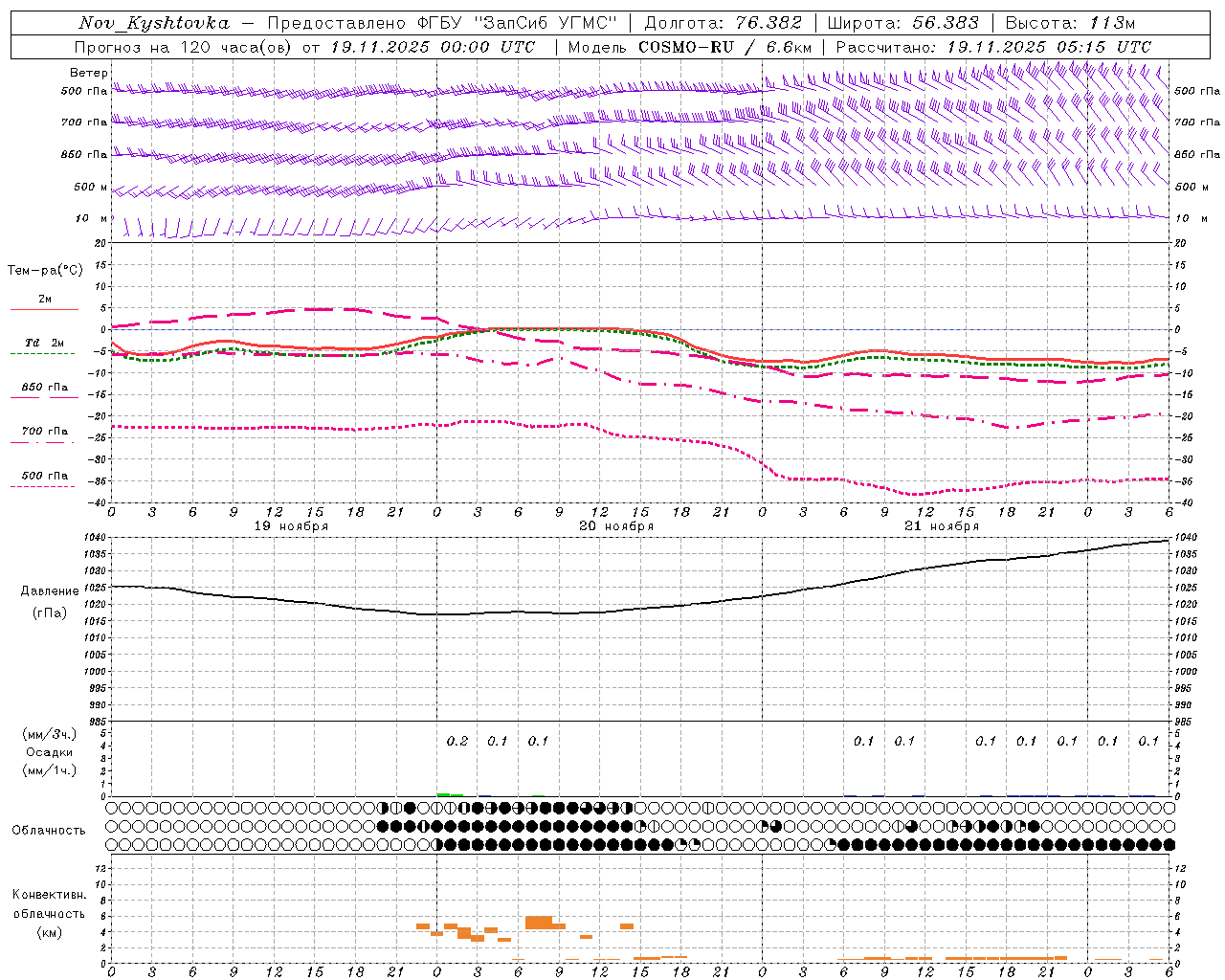This screenshot has height=980, width=1225.
Task: Click the 500 гПа temperature legend label
Action: (x=45, y=476)
